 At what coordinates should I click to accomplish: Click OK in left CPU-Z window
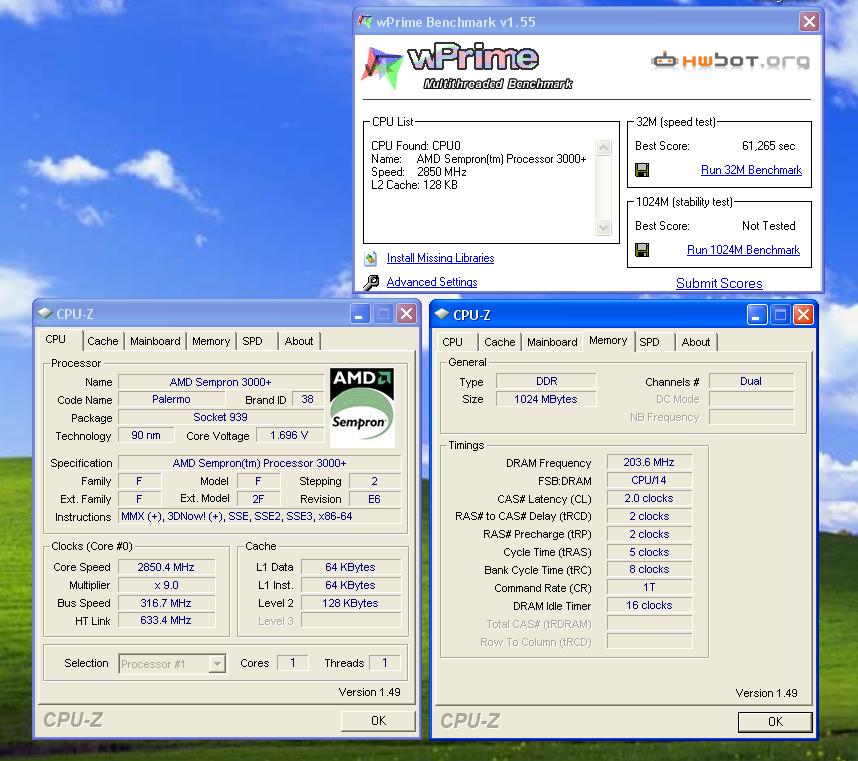378,721
